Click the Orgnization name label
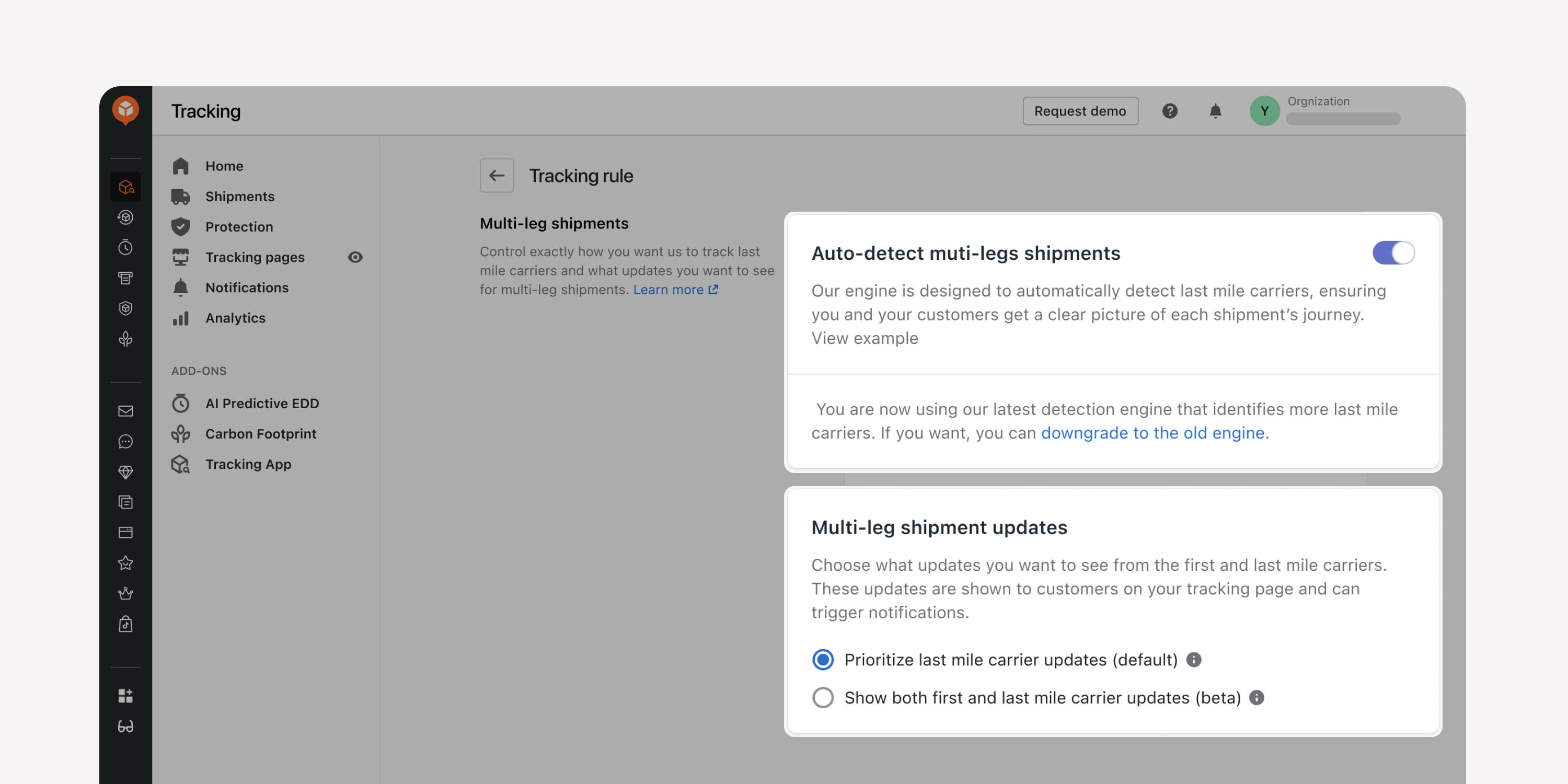The width and height of the screenshot is (1568, 784). pos(1318,101)
